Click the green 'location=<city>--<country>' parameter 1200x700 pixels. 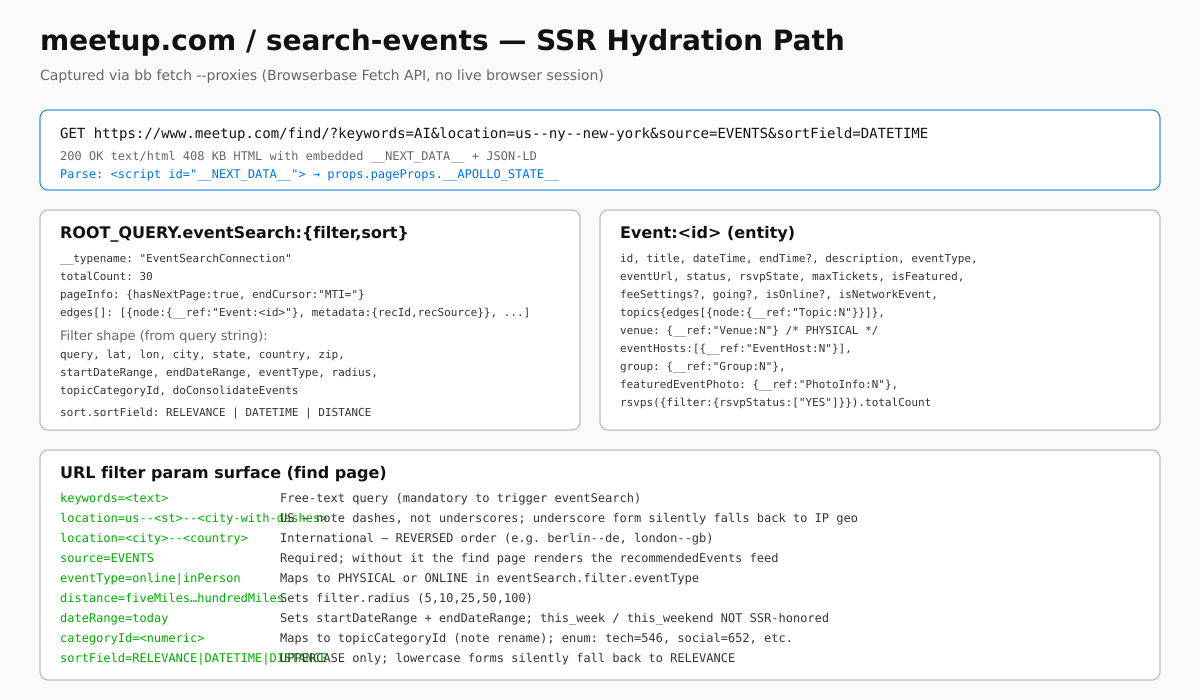154,538
